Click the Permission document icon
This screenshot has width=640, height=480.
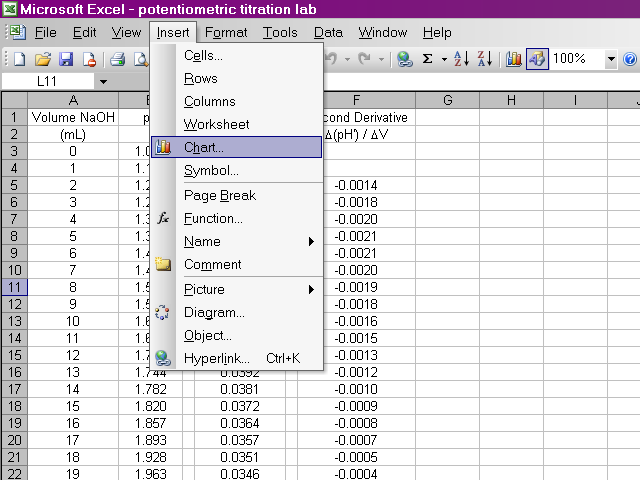[89, 59]
